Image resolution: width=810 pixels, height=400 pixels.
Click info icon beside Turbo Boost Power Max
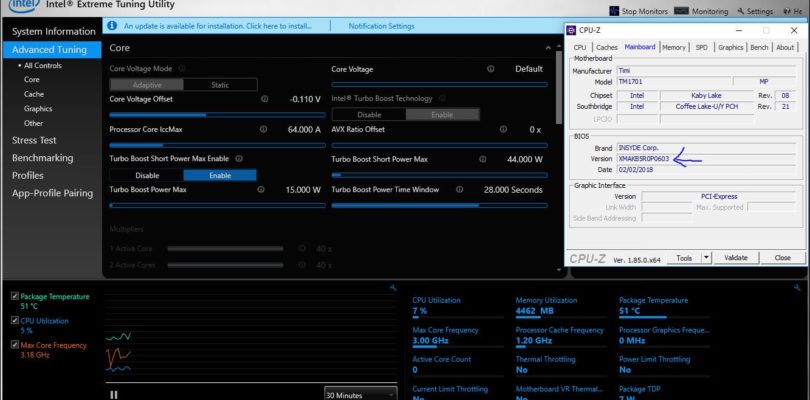pyautogui.click(x=261, y=190)
